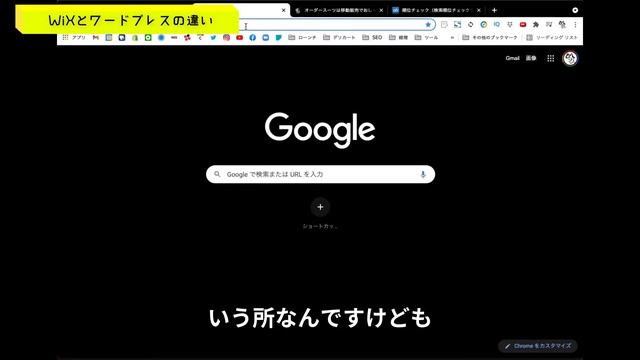Add a shortcut with the plus button
The image size is (640, 360).
point(320,207)
